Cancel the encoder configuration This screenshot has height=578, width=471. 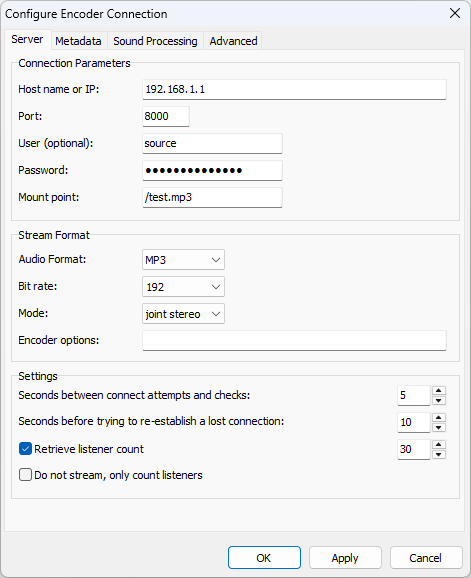pos(426,558)
